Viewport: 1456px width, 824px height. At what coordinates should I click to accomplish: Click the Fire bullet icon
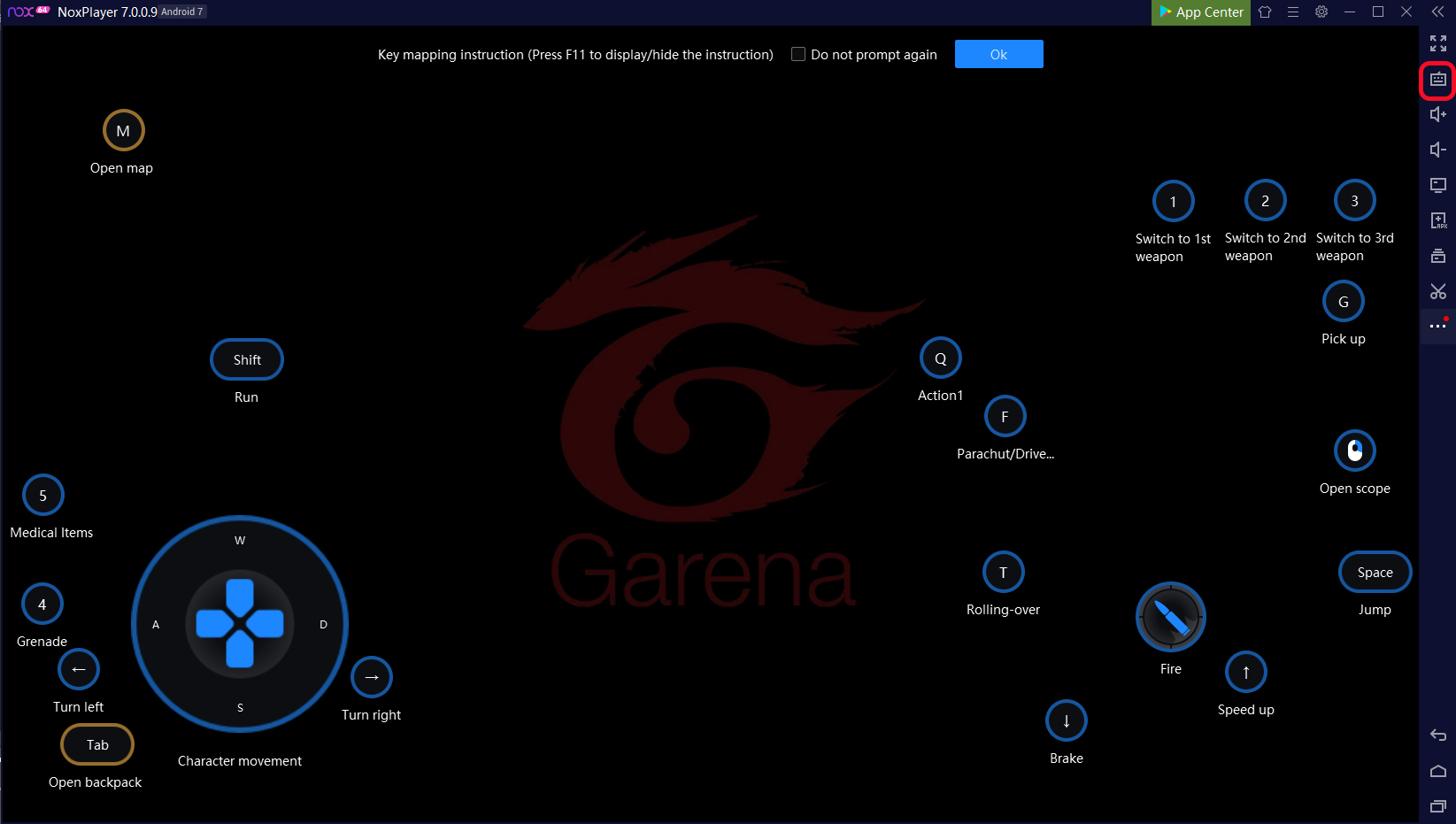[1171, 617]
